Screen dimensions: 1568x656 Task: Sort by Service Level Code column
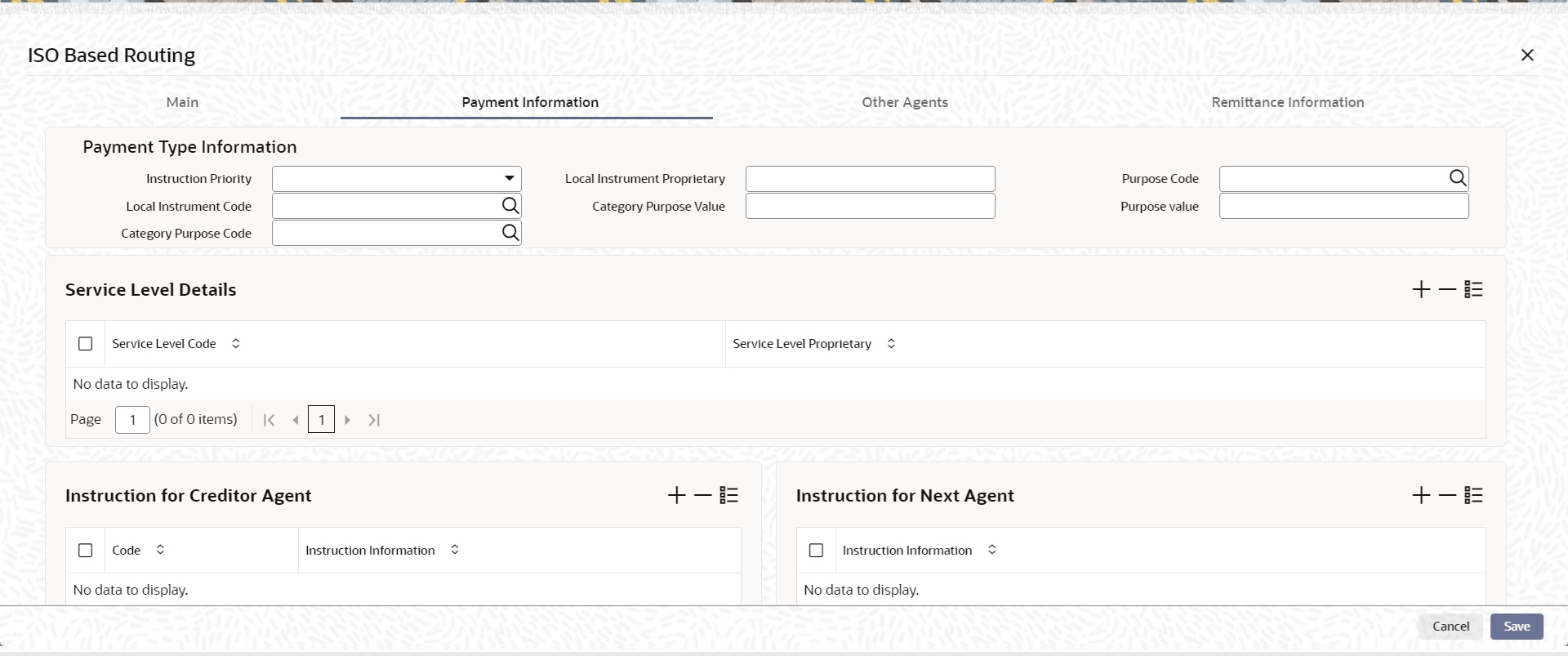pos(236,344)
